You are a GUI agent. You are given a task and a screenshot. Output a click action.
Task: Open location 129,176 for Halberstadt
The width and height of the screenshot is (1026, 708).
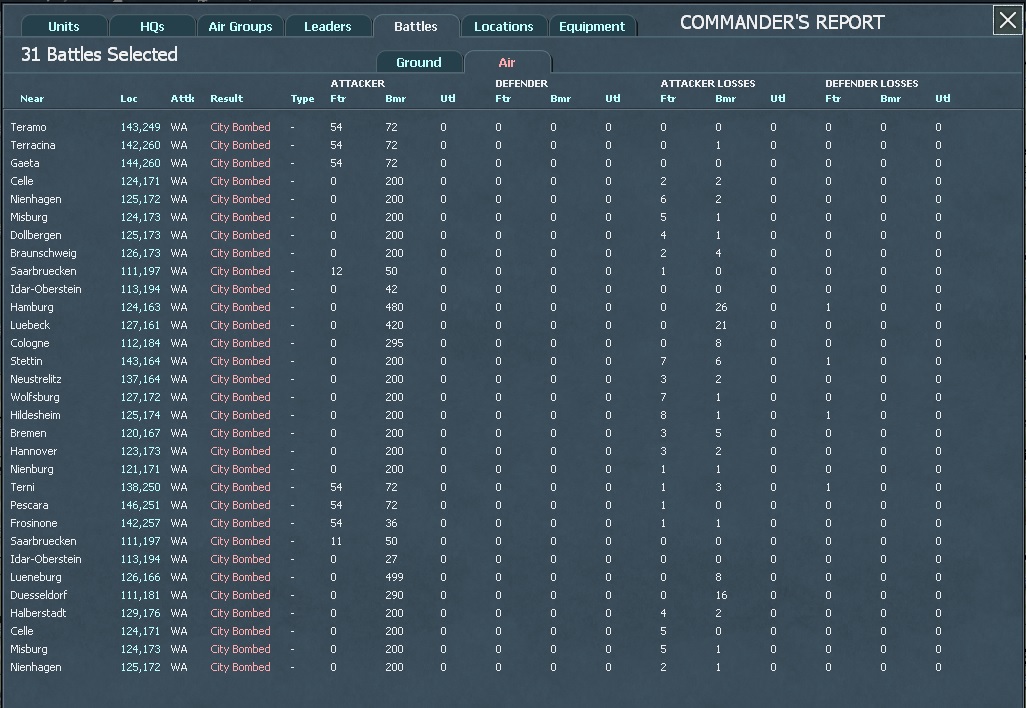click(x=140, y=613)
